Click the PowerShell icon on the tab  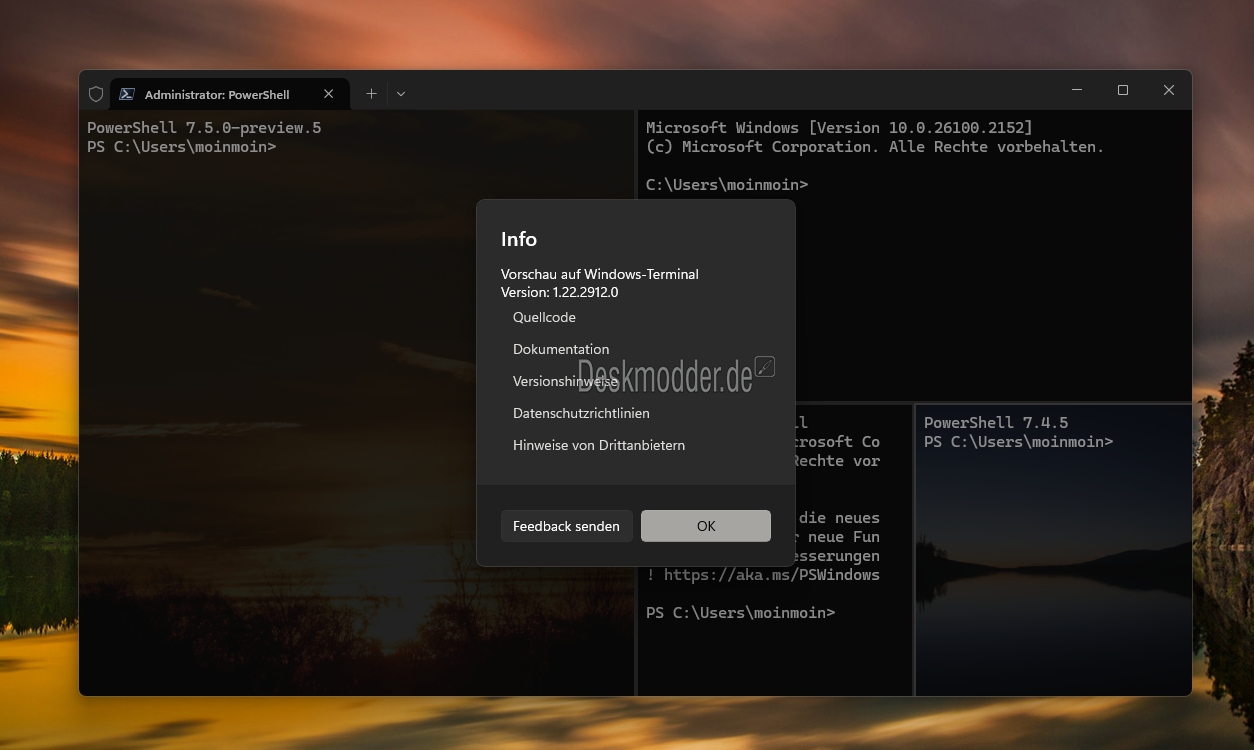pos(127,94)
